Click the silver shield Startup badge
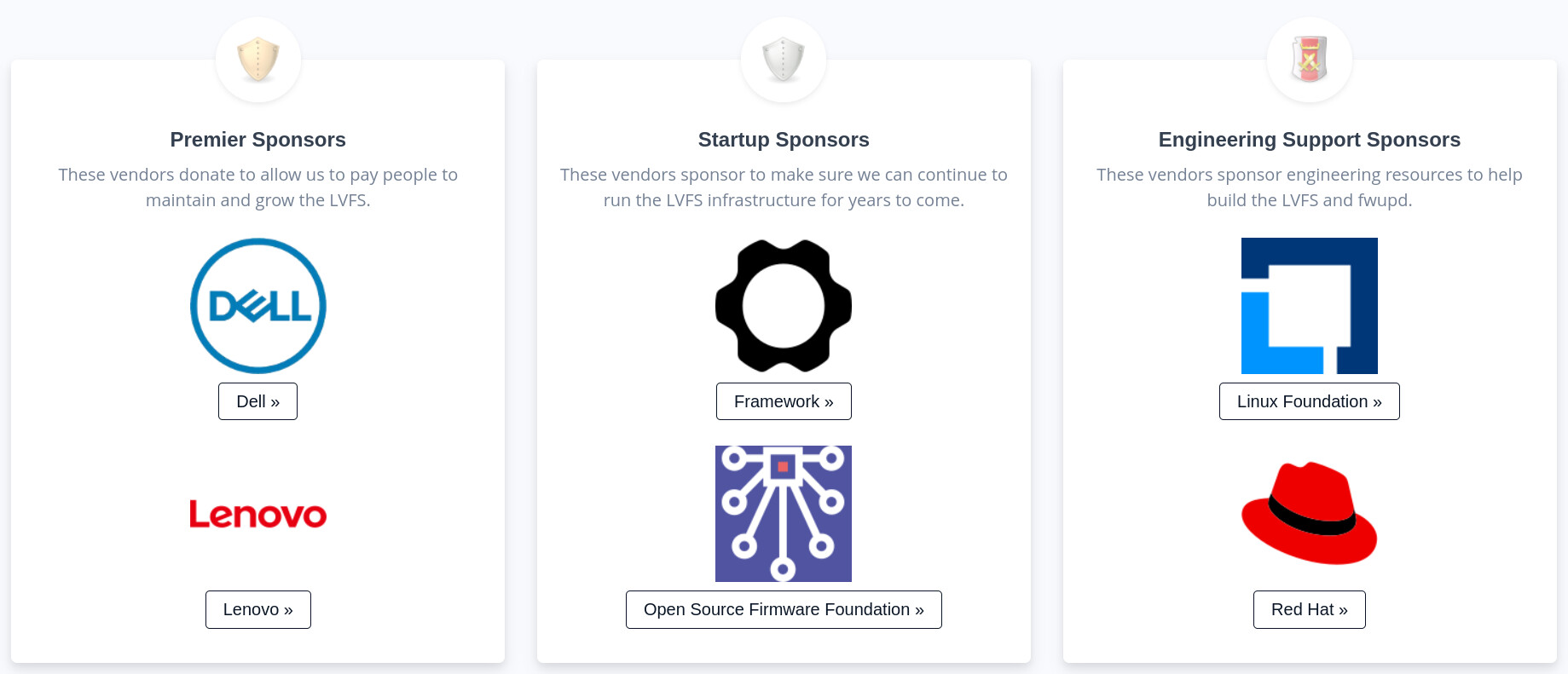1568x674 pixels. point(784,60)
